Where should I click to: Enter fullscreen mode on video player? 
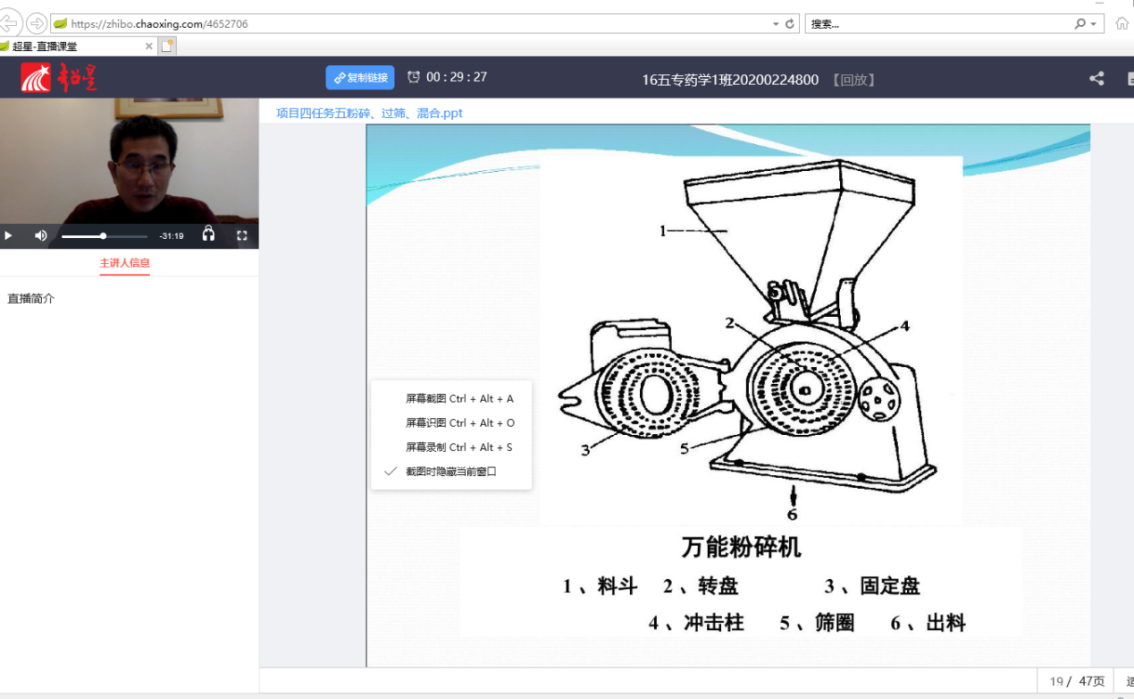tap(242, 236)
